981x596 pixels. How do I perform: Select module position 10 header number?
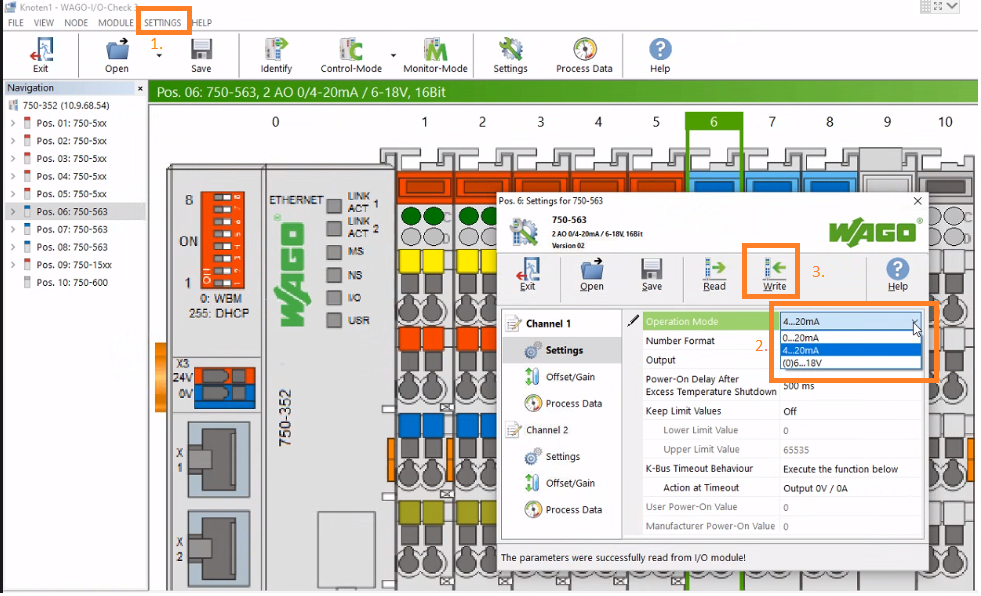pos(945,122)
